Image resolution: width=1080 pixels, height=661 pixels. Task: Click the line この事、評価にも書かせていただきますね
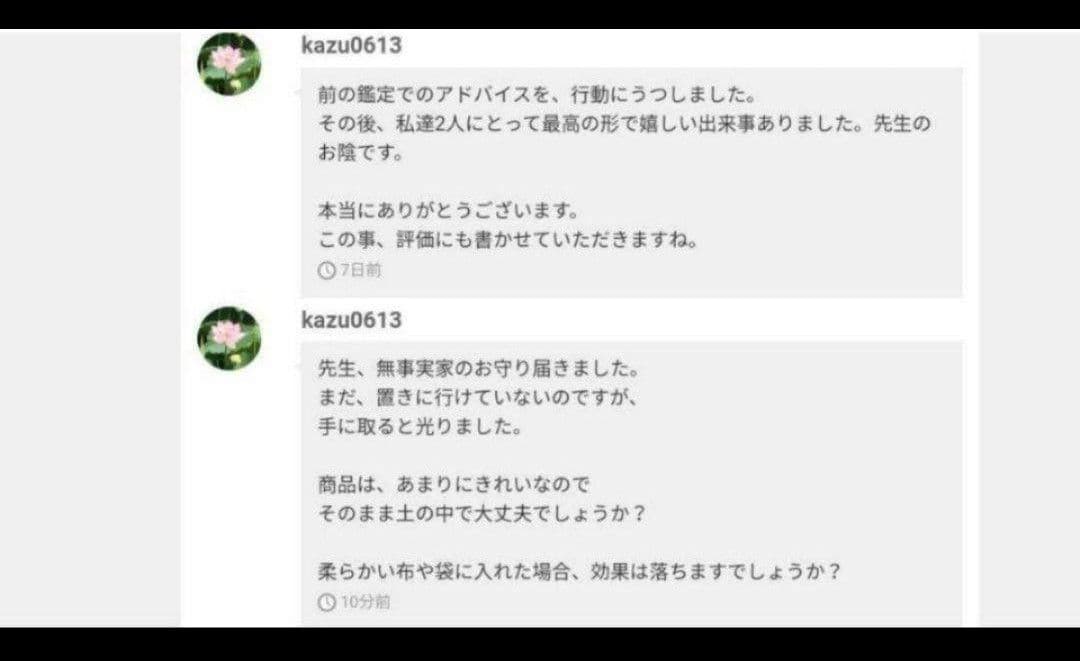pyautogui.click(x=508, y=240)
